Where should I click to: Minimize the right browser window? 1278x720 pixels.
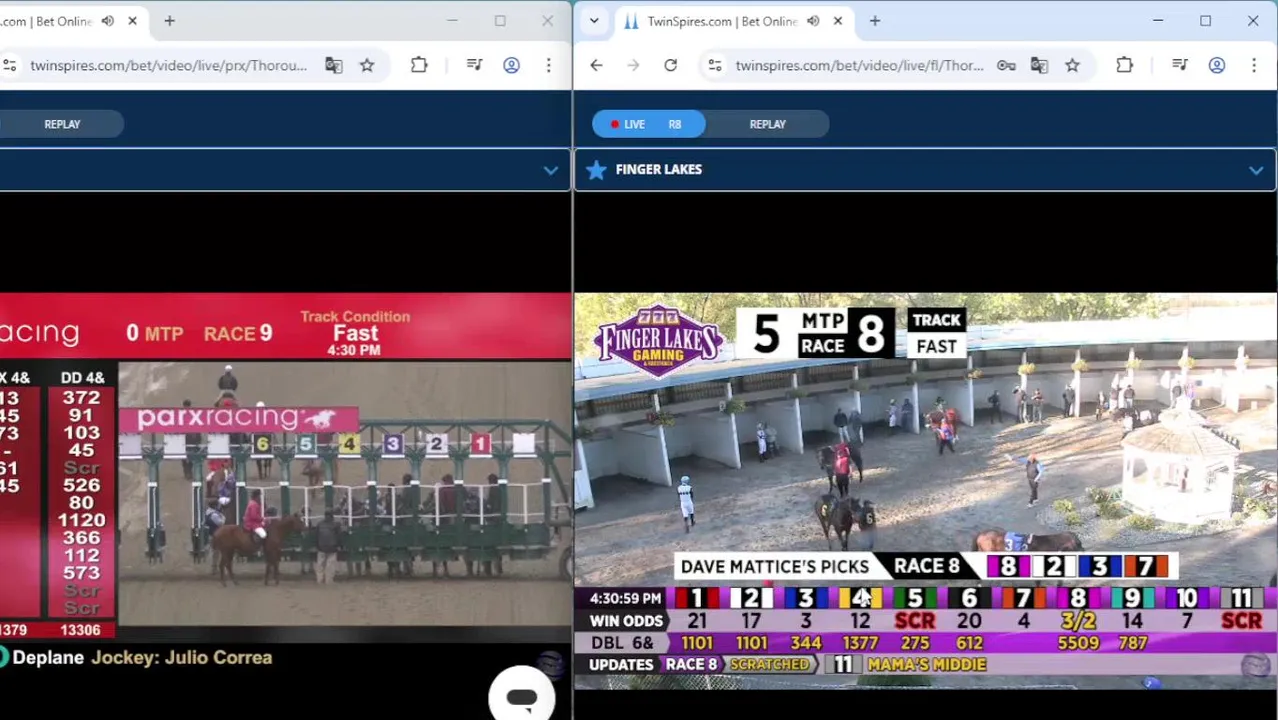1158,21
